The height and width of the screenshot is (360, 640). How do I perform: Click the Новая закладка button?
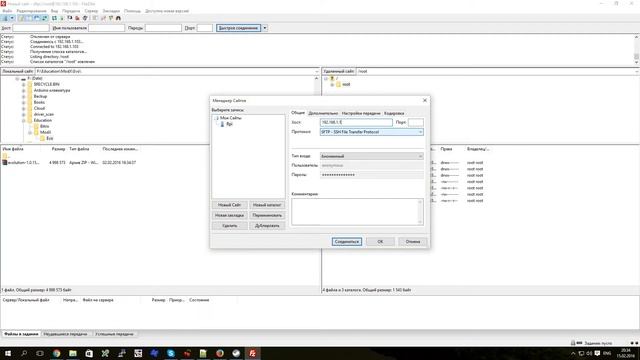pyautogui.click(x=229, y=215)
